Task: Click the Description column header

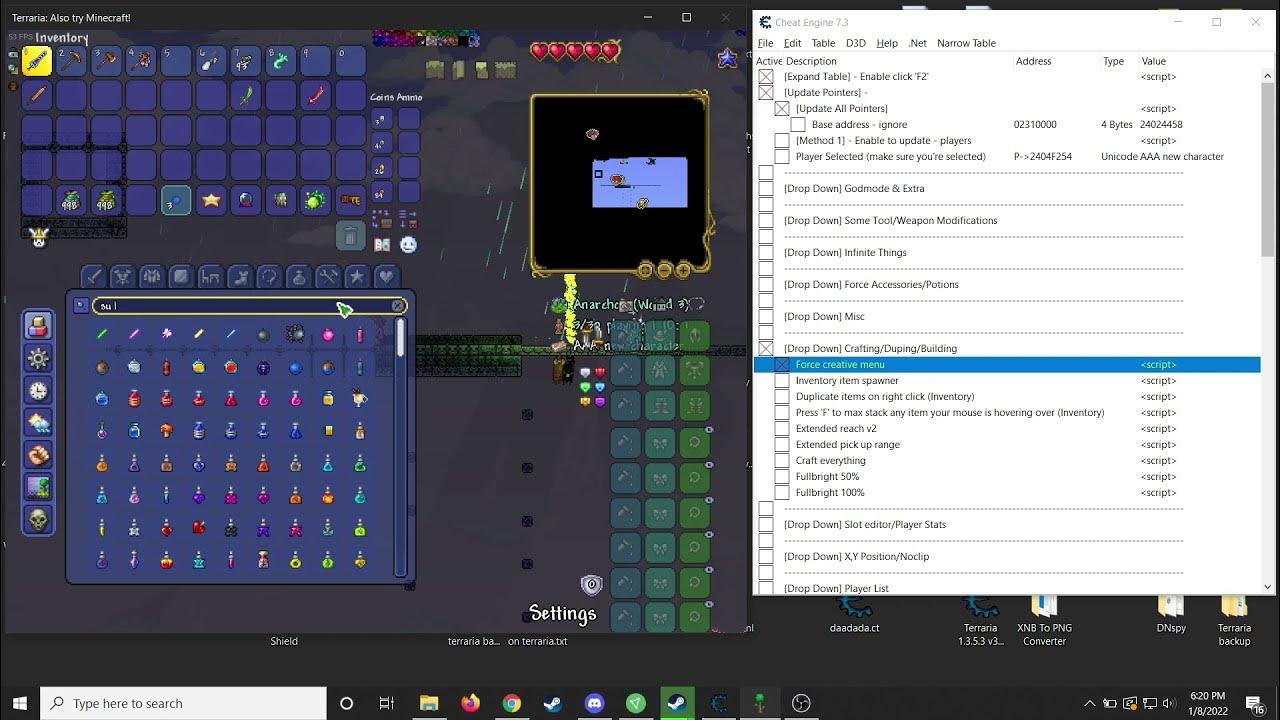Action: pos(811,61)
